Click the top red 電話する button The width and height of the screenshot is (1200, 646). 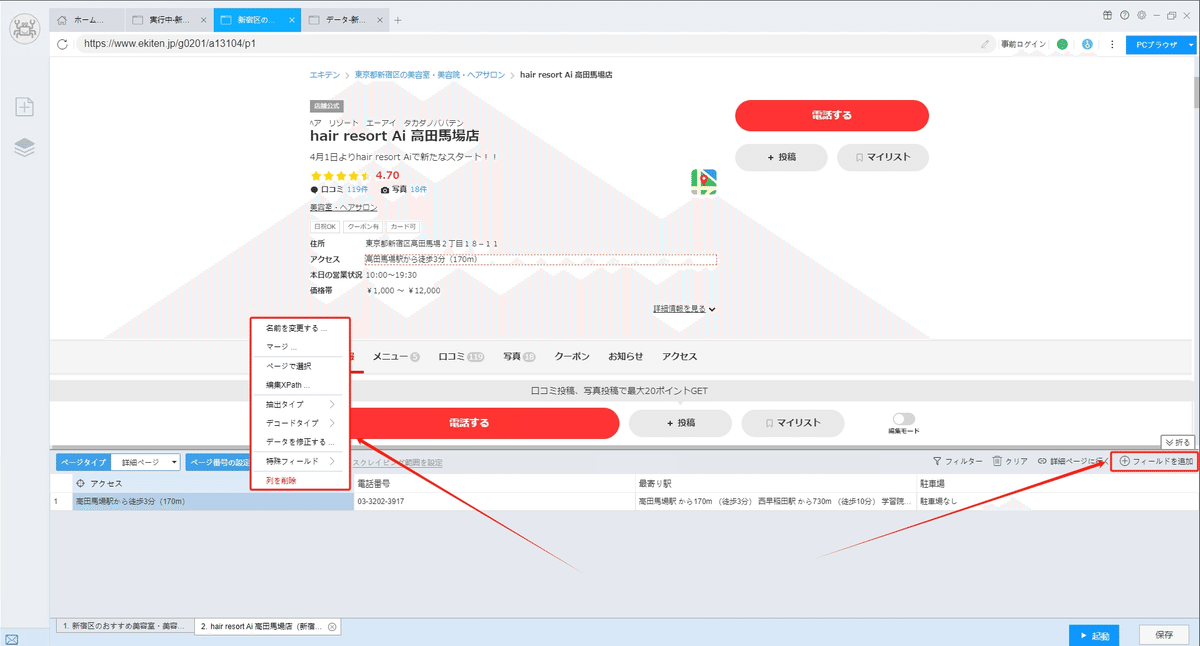click(832, 116)
